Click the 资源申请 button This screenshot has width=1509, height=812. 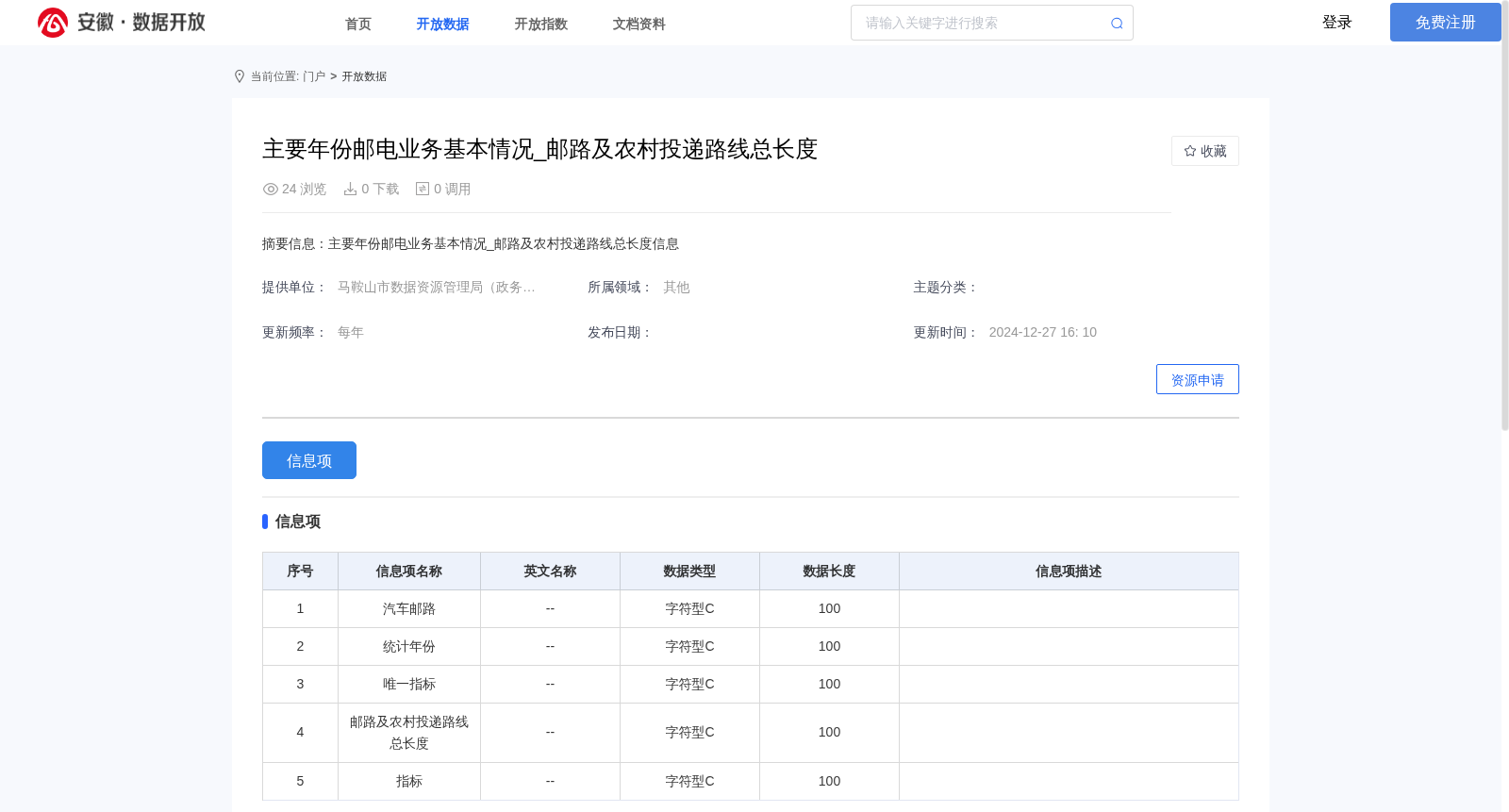click(x=1198, y=379)
